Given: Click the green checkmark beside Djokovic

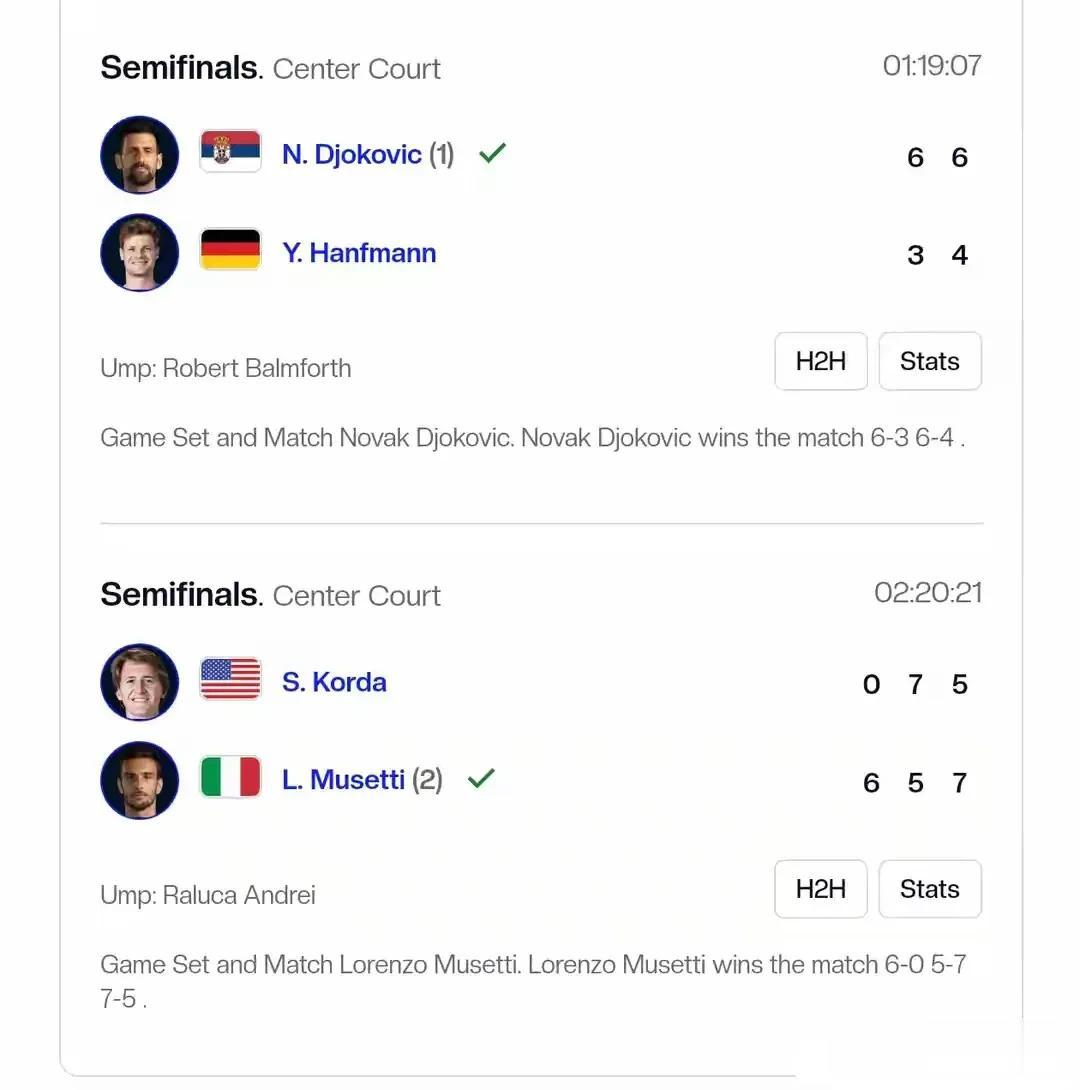Looking at the screenshot, I should point(492,153).
